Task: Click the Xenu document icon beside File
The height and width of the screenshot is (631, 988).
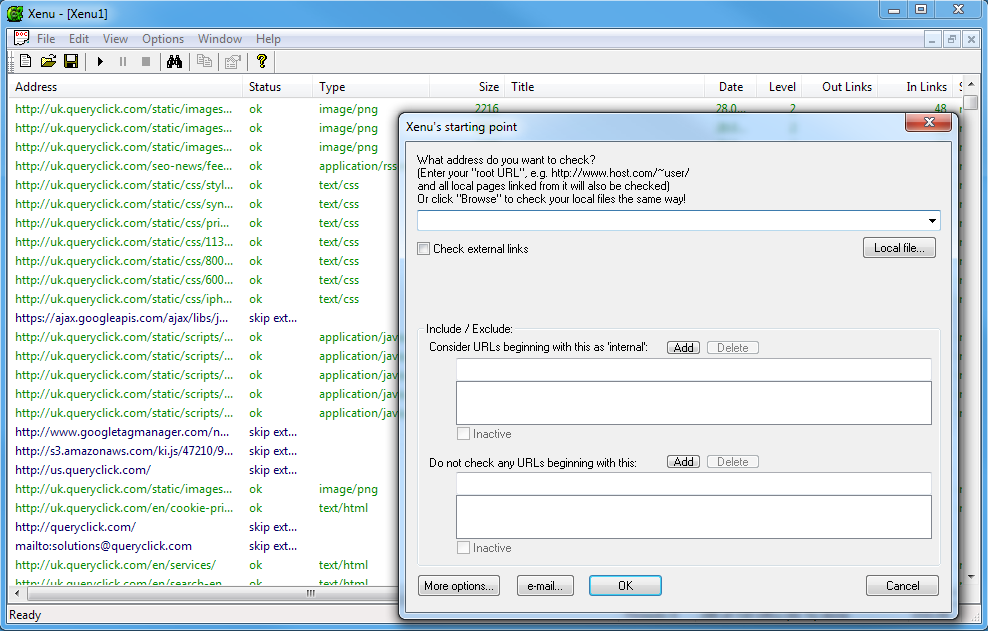Action: (x=21, y=38)
